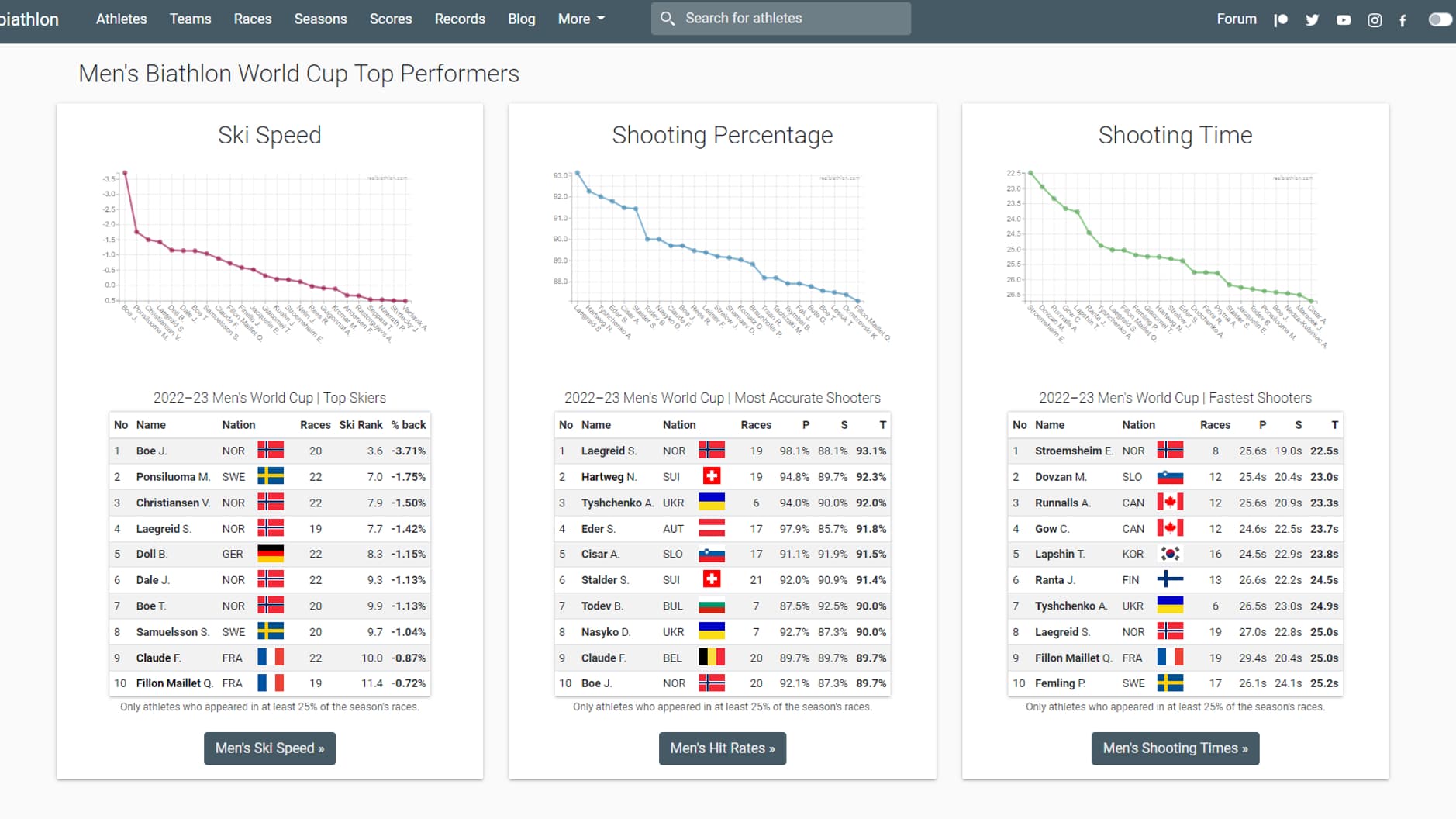Screen dimensions: 1456x819
Task: Click Bulgaria flag in Todev B. row
Action: (x=712, y=606)
